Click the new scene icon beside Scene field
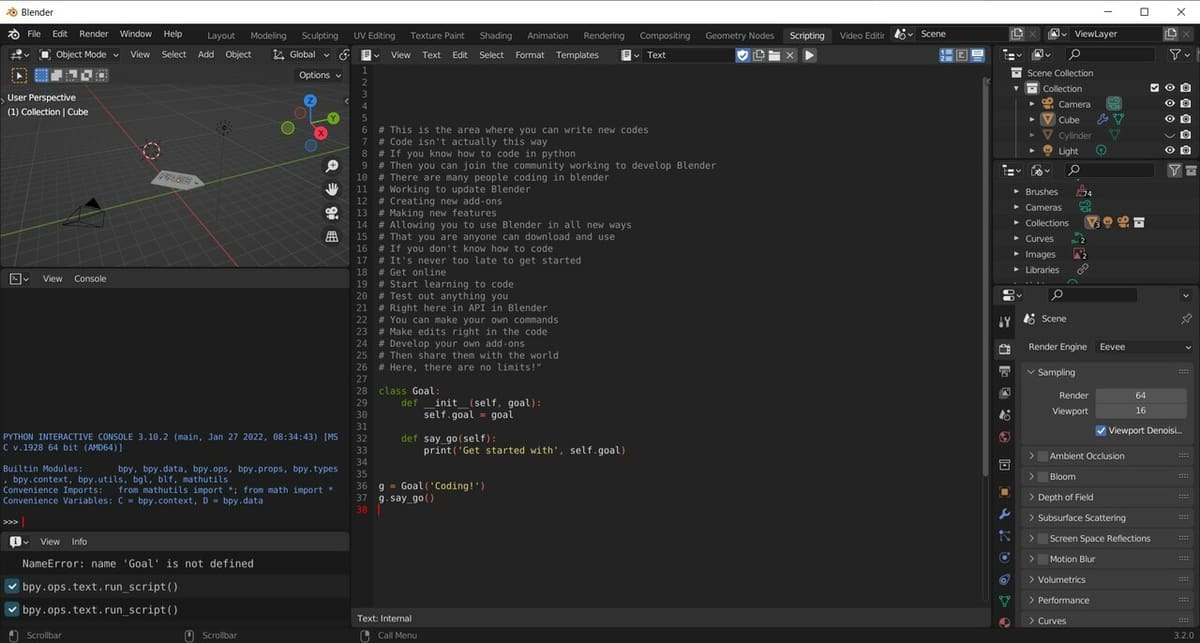Viewport: 1200px width, 643px height. pyautogui.click(x=1017, y=34)
